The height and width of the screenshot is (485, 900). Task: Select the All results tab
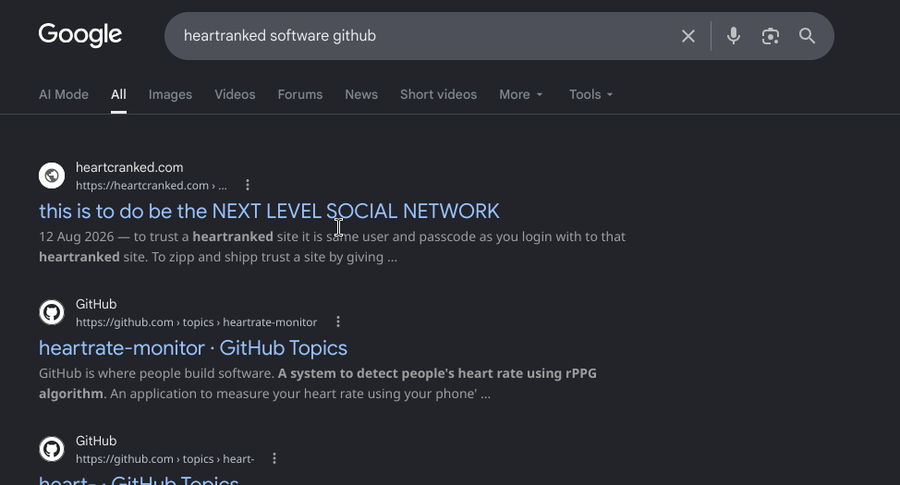tap(119, 95)
